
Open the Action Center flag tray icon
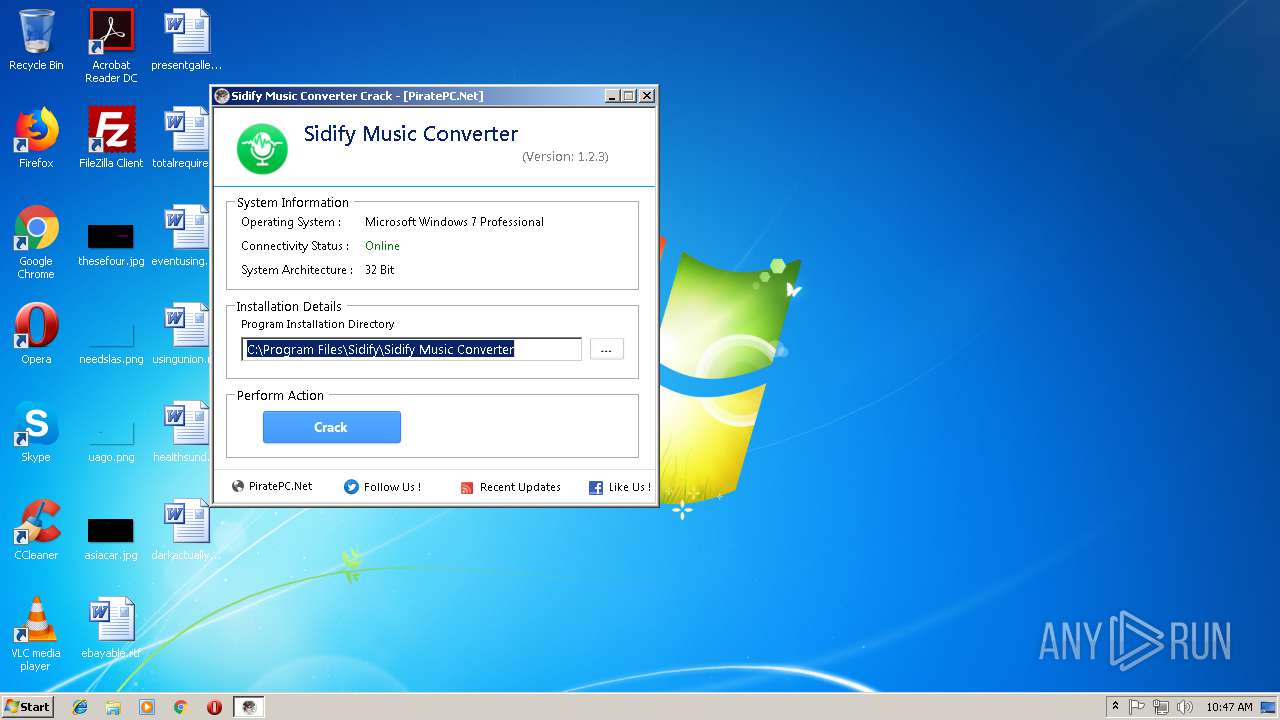1137,707
